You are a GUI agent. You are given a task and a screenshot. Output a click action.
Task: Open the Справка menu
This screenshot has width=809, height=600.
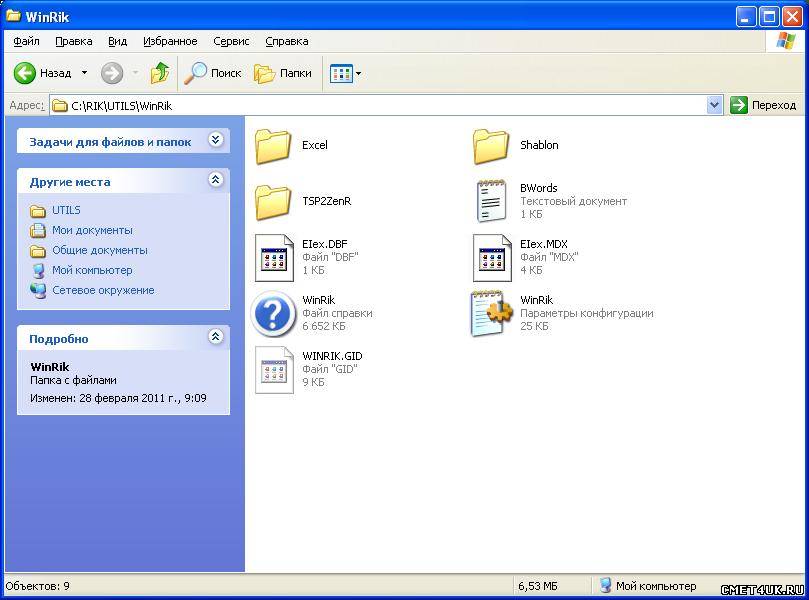(287, 41)
